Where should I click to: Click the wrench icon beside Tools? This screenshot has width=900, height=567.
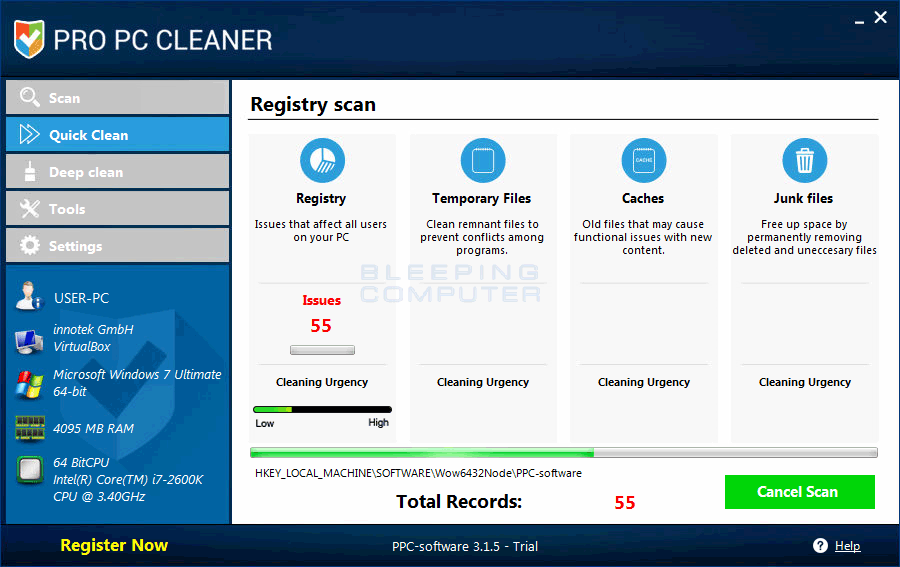(x=30, y=208)
